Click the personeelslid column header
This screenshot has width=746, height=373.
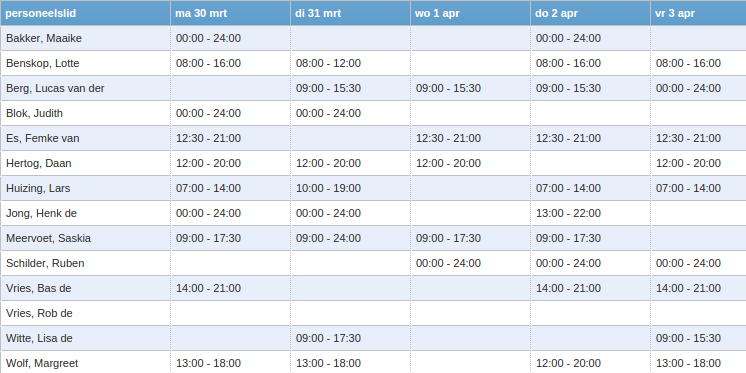point(86,13)
